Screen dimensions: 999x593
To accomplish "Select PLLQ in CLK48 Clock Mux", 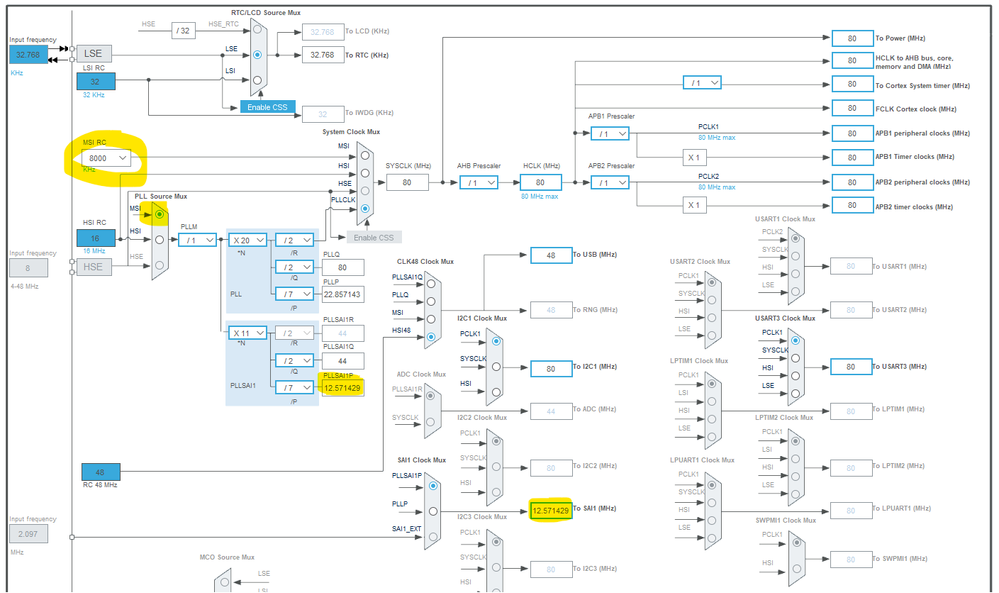I will pyautogui.click(x=431, y=301).
